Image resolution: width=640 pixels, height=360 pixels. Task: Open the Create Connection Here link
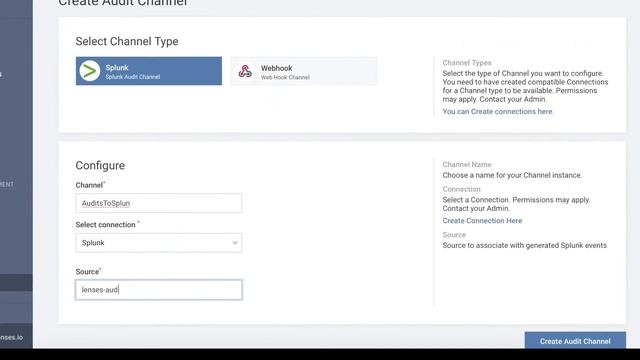tap(482, 220)
